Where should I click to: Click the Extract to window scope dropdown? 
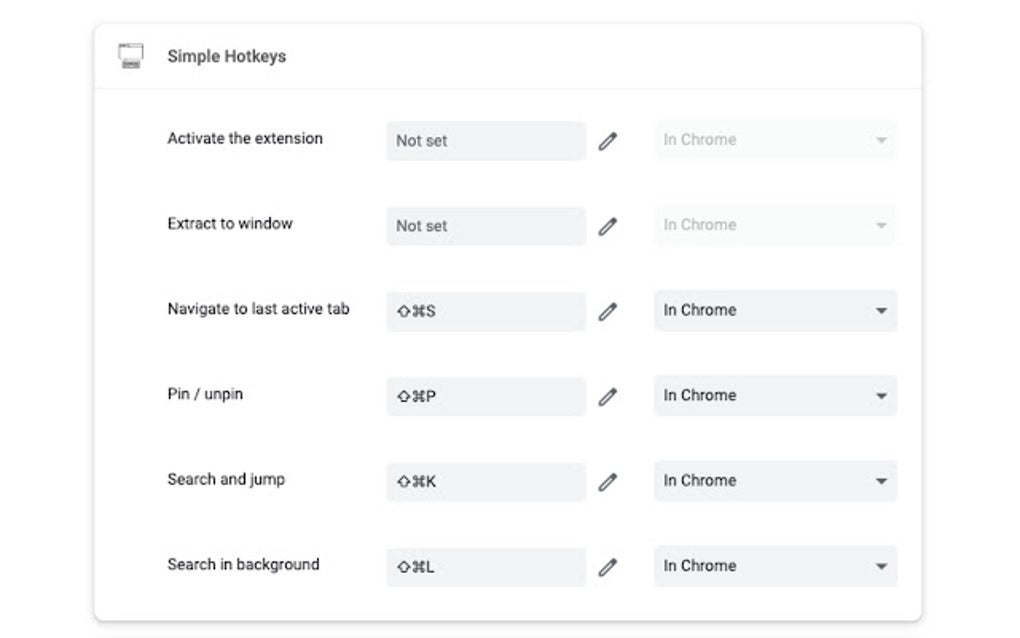tap(775, 225)
